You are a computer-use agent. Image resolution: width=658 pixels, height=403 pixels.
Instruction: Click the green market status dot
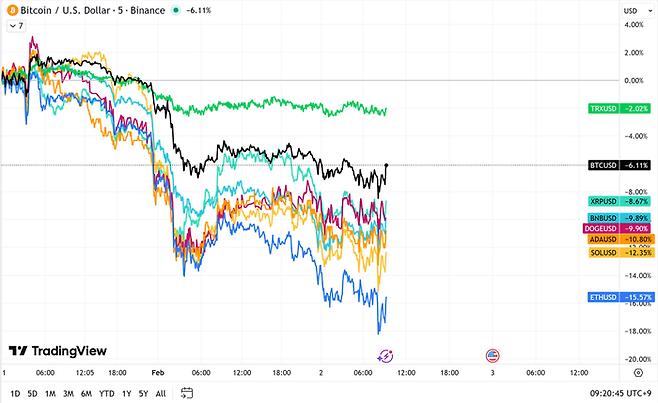177,10
